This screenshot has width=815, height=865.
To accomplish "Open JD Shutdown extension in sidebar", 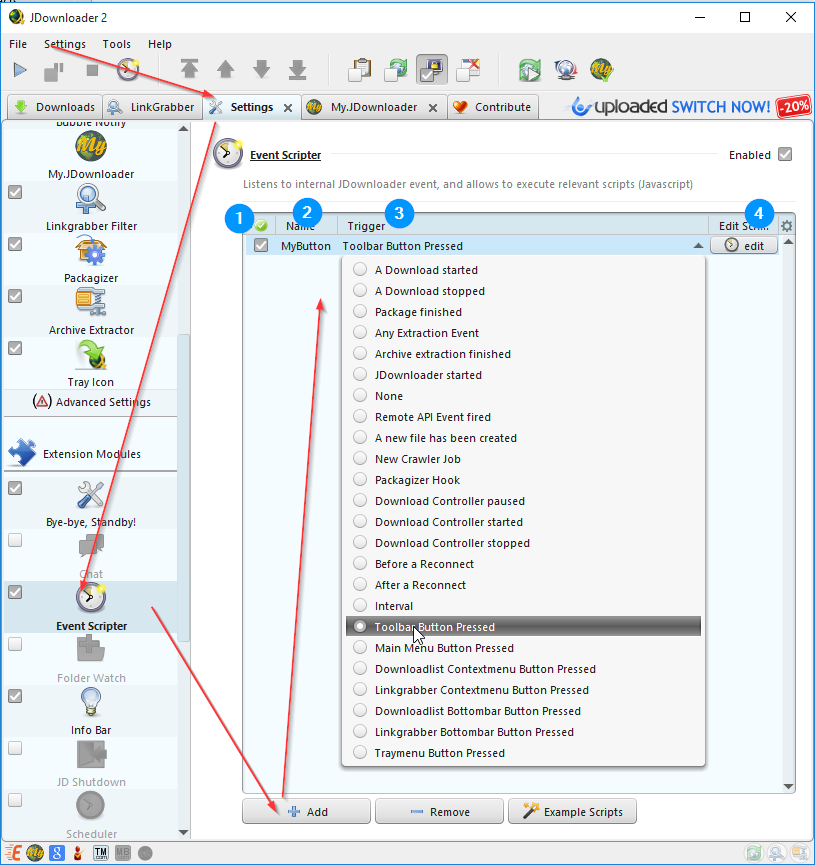I will click(x=90, y=763).
